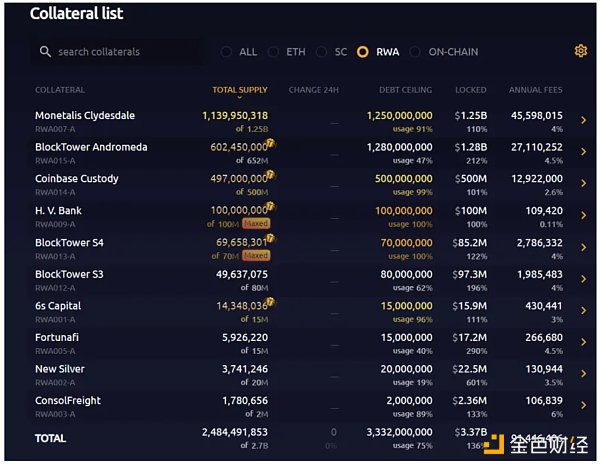Sort by the CHANGE 24H column header
Screen dimensions: 600x466
point(313,90)
